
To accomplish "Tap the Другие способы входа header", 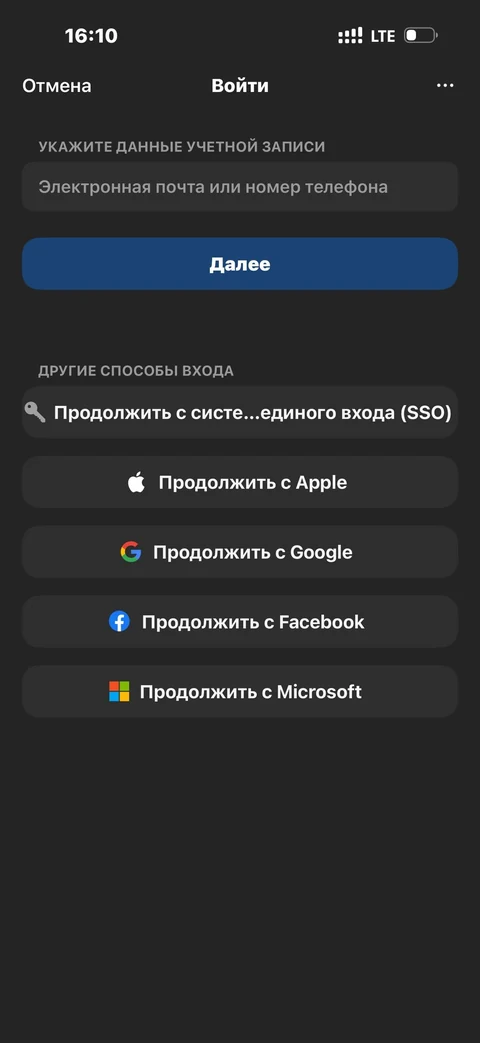I will pos(136,371).
